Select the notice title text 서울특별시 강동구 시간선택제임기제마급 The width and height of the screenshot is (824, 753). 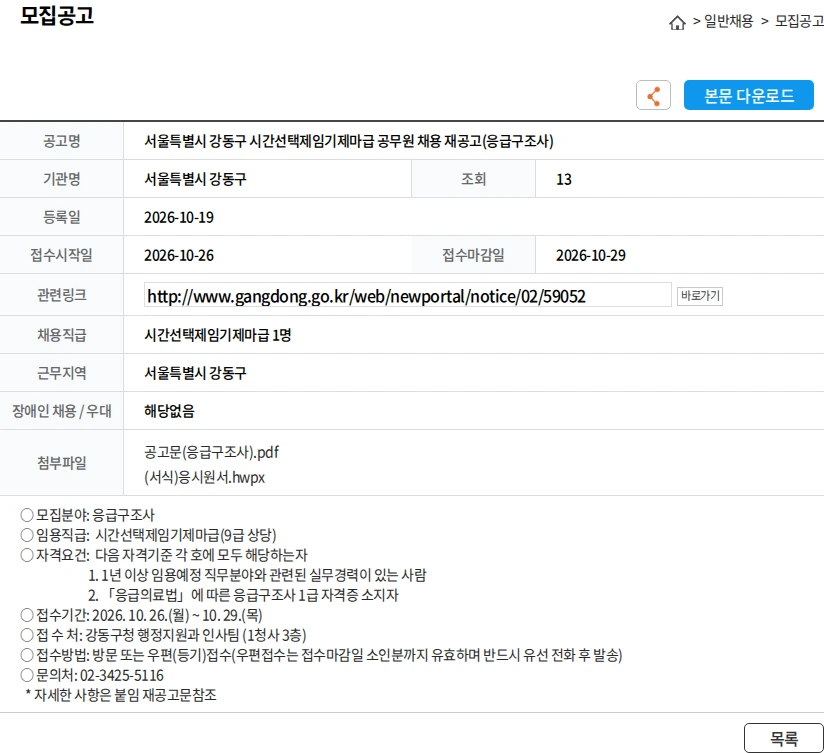click(x=259, y=141)
